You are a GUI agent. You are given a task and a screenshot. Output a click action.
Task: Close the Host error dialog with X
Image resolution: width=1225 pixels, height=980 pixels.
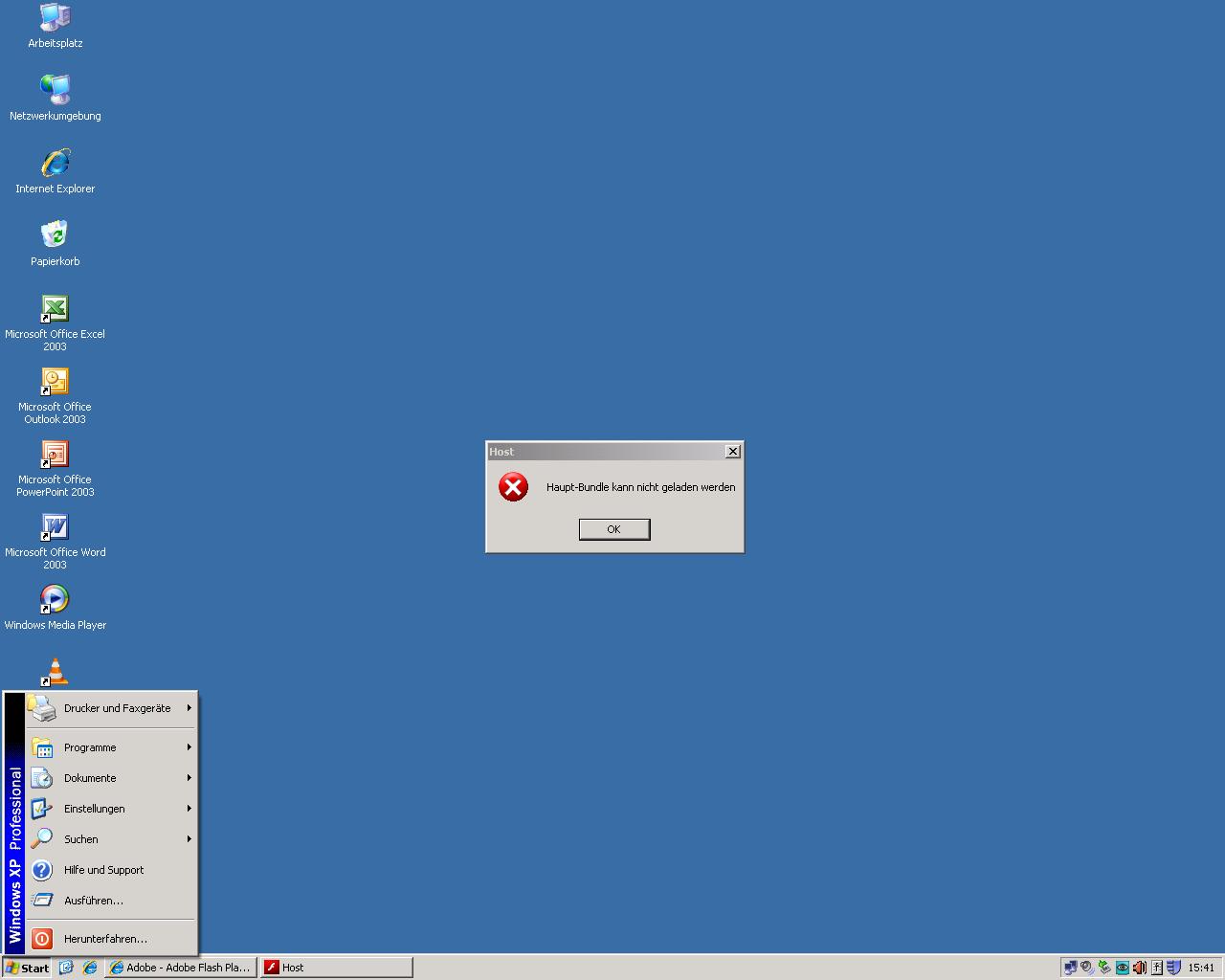(x=733, y=452)
